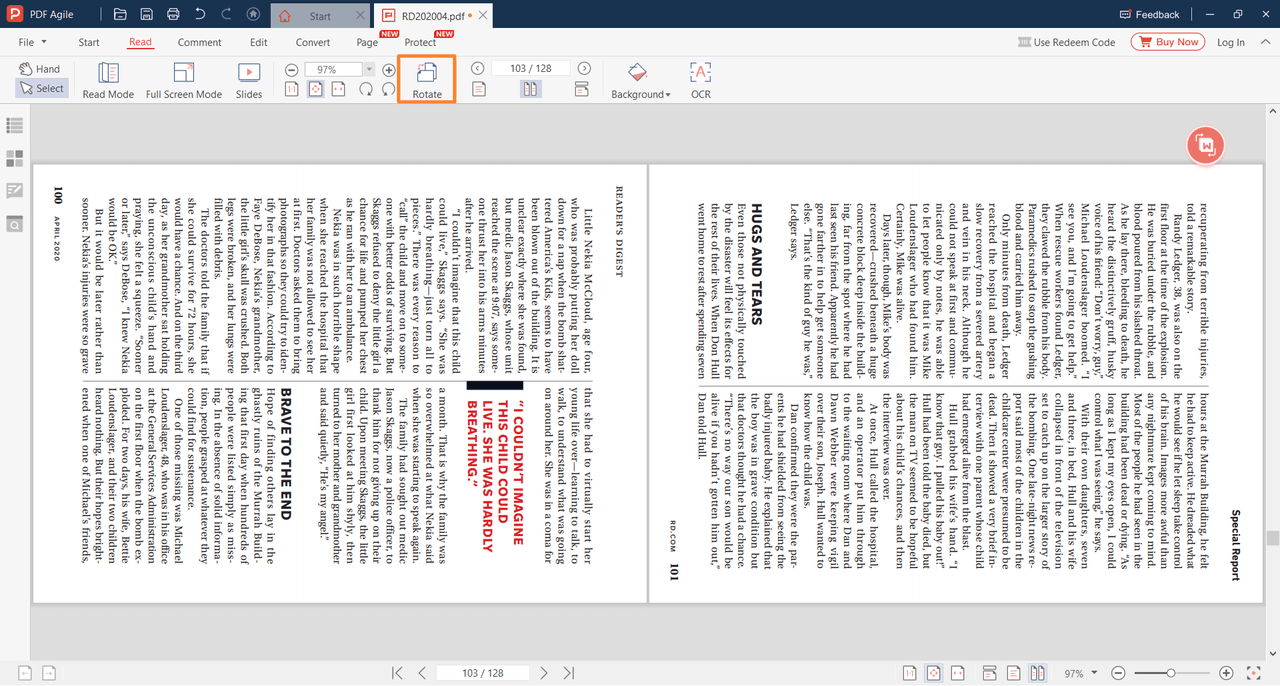Screen dimensions: 1280x686
Task: Open the page thumbnails panel
Action: [x=14, y=158]
